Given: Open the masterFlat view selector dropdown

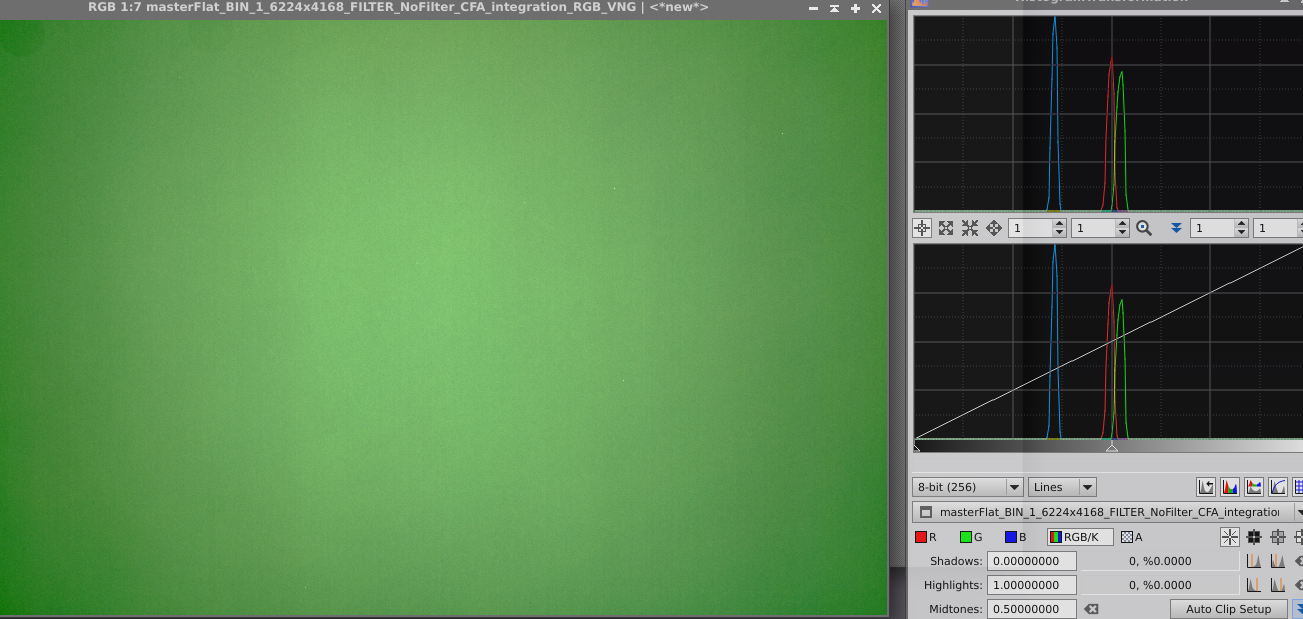Looking at the screenshot, I should [1108, 512].
